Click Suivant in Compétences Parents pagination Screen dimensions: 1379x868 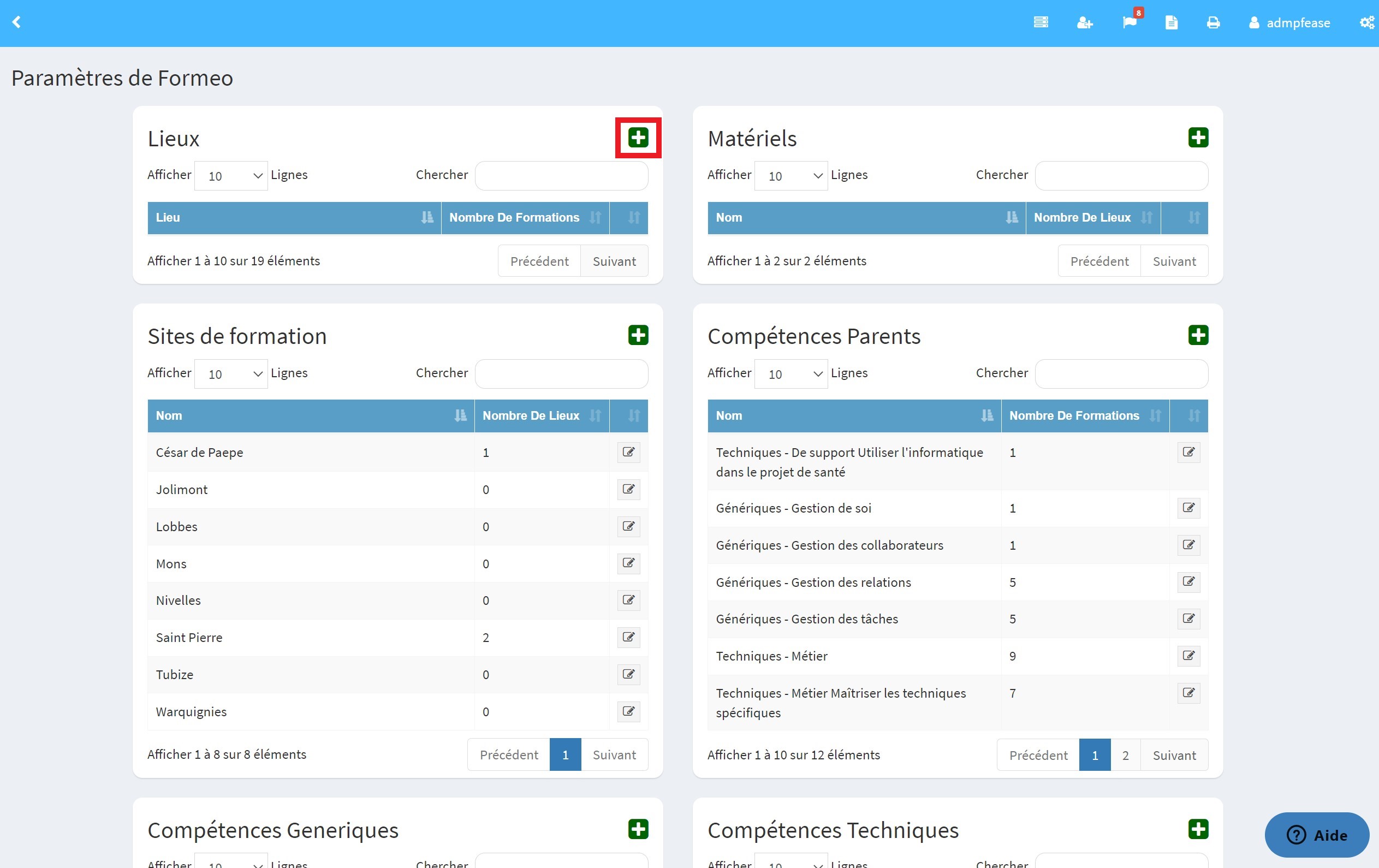coord(1174,755)
